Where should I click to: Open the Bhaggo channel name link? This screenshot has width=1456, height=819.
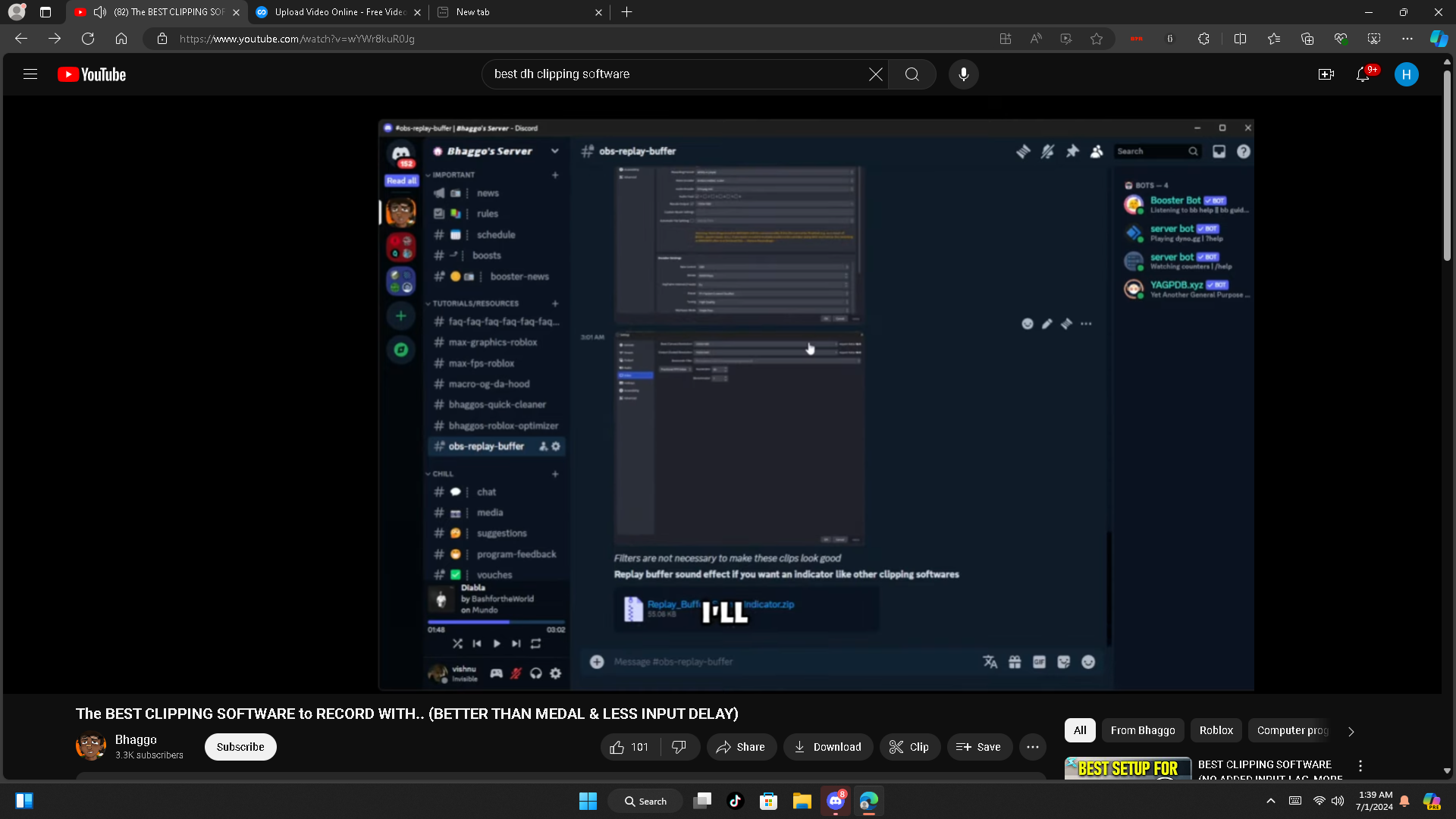(136, 739)
